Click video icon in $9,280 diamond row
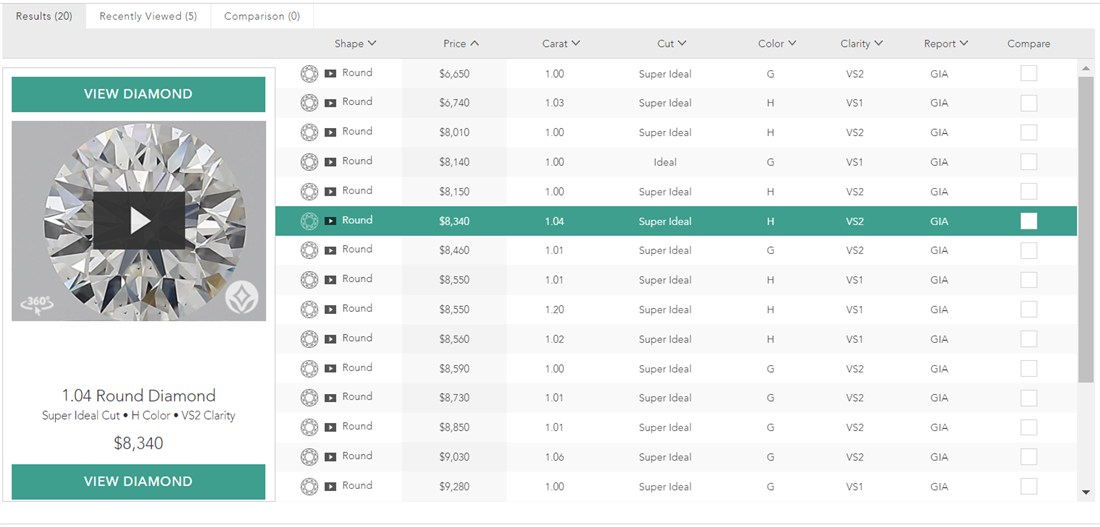 [330, 487]
